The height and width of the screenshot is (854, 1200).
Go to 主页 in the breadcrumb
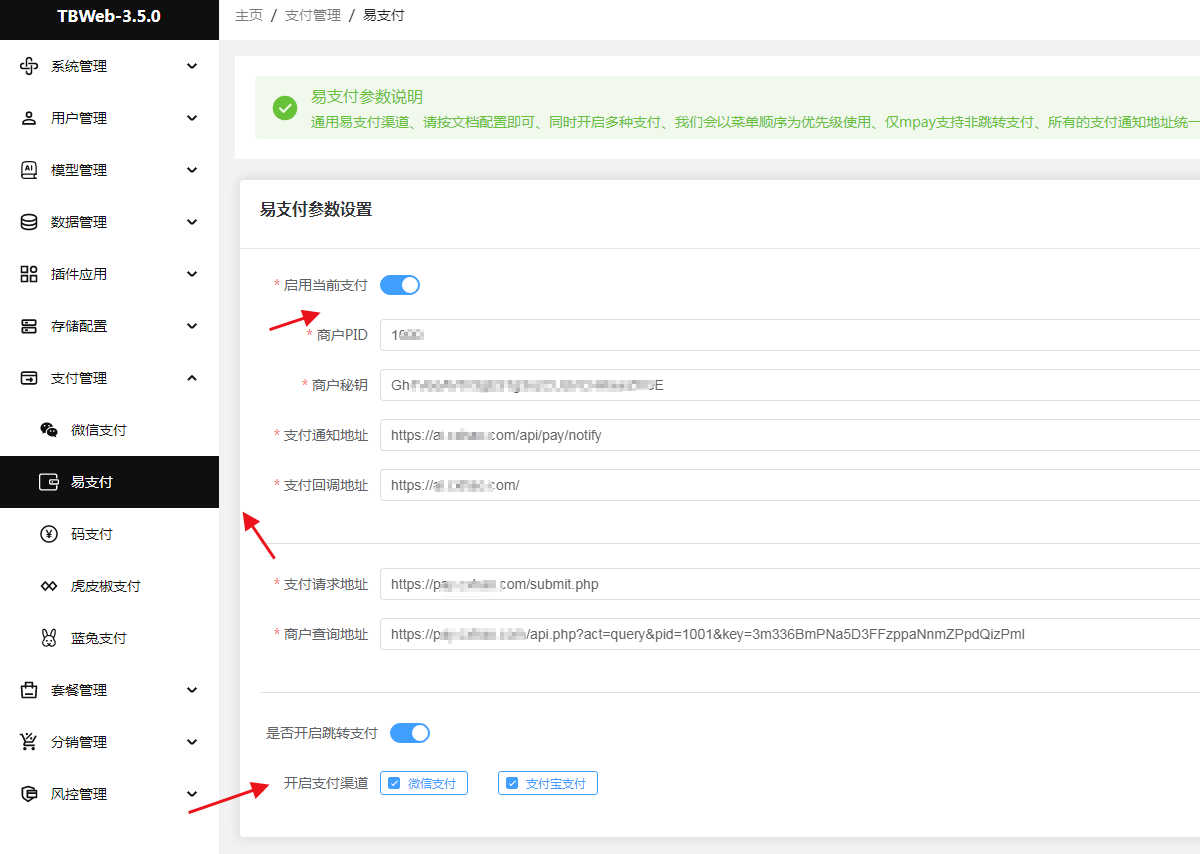(249, 16)
